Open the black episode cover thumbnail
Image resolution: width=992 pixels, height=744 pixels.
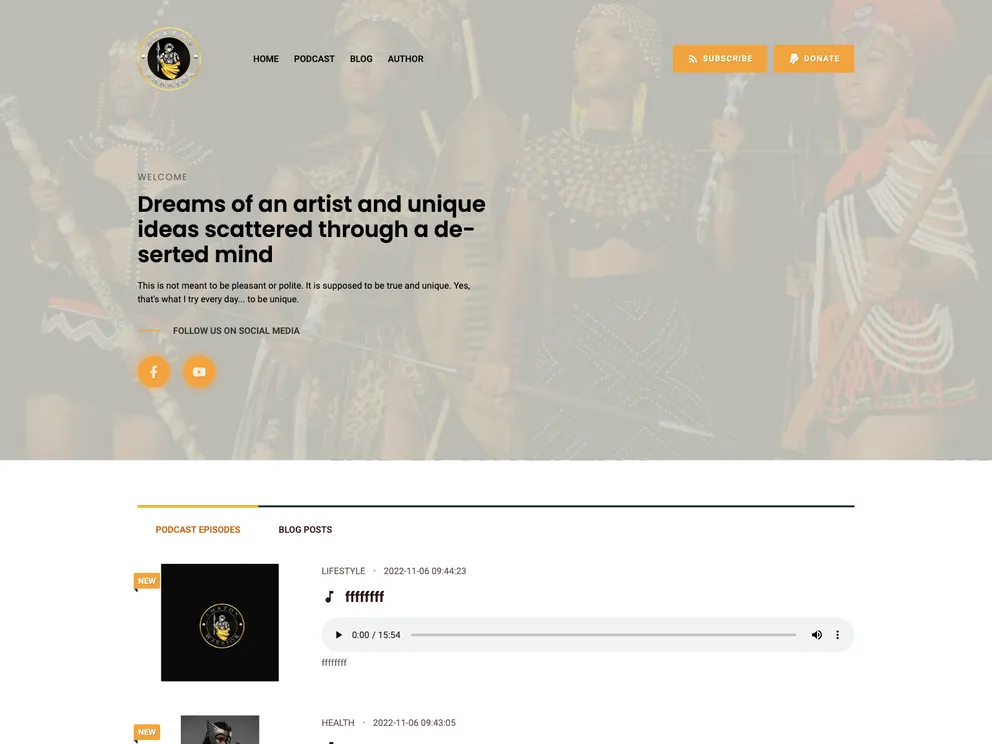tap(220, 623)
